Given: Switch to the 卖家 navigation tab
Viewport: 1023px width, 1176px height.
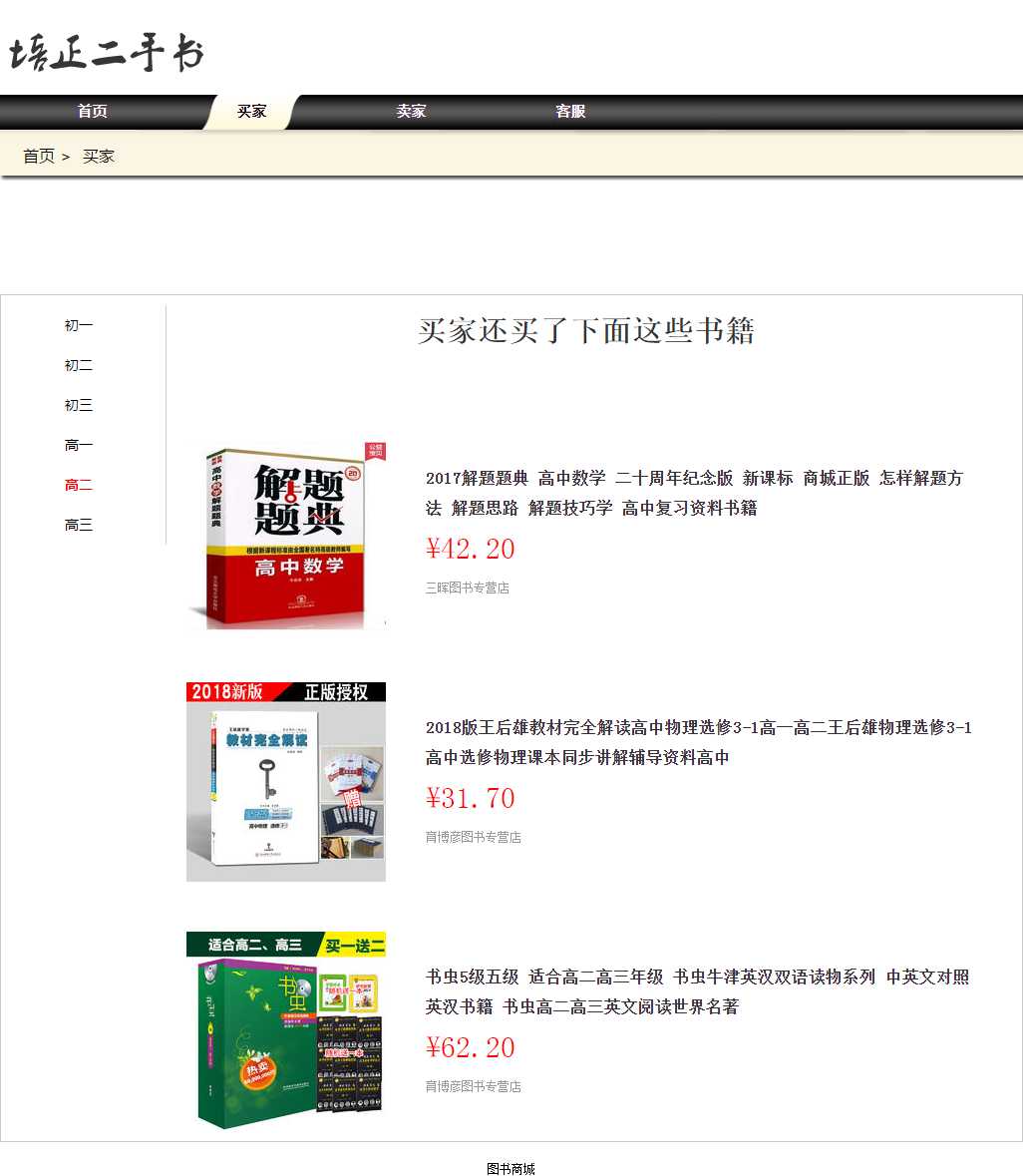Looking at the screenshot, I should coord(411,112).
